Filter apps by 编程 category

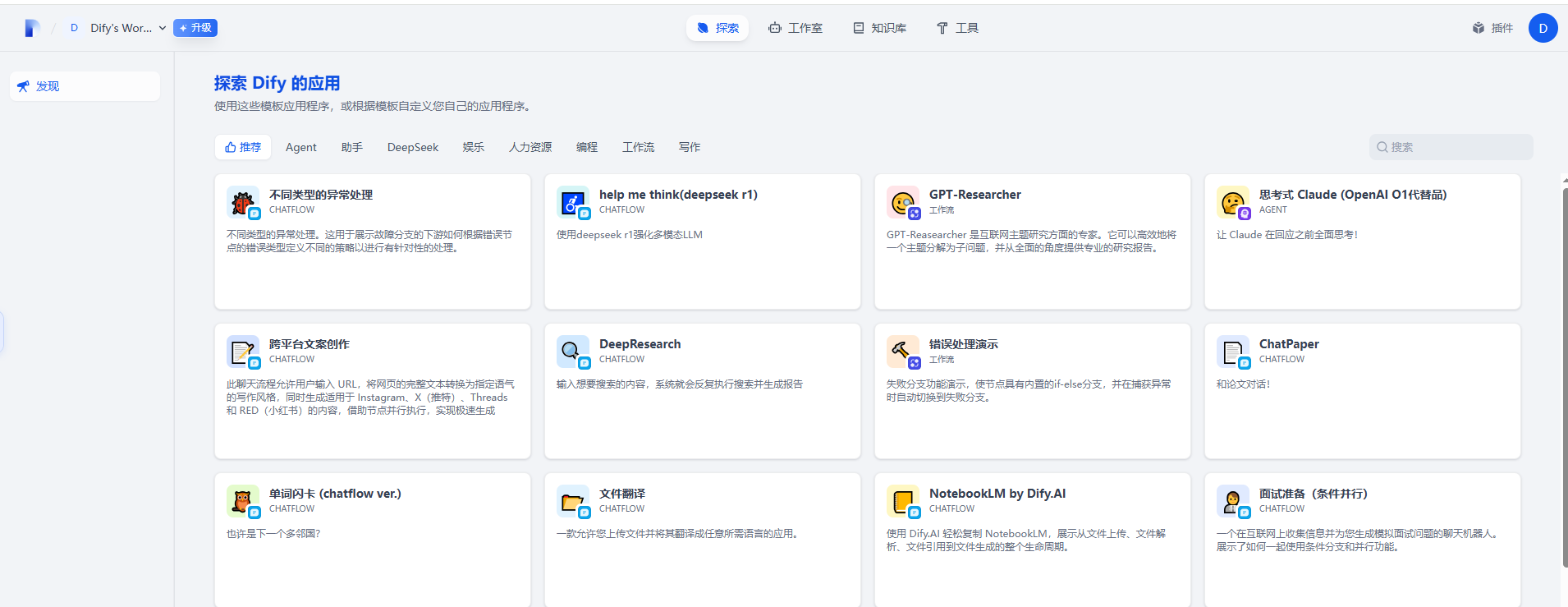pos(587,147)
